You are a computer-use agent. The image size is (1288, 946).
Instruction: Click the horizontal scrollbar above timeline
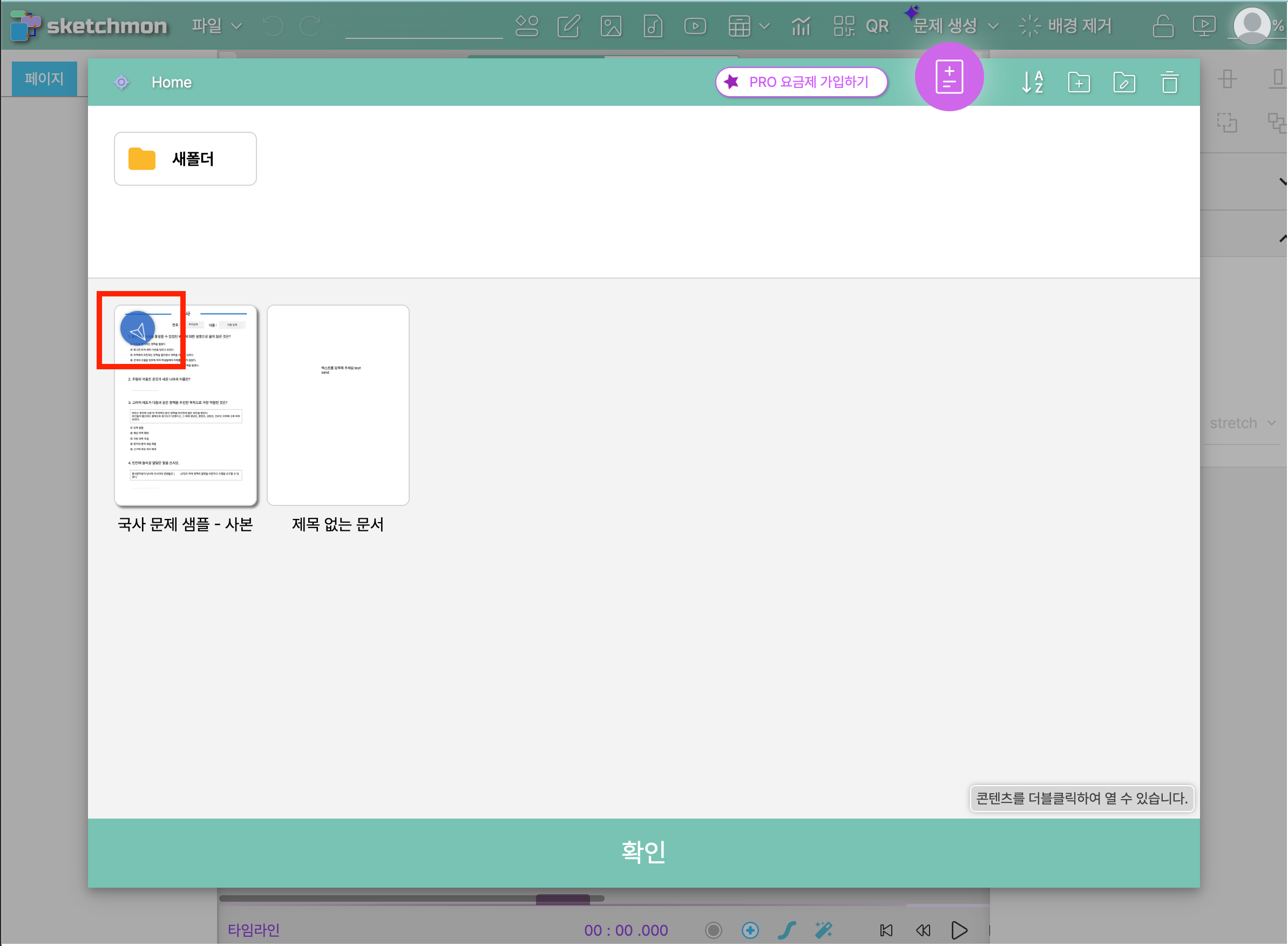point(562,899)
